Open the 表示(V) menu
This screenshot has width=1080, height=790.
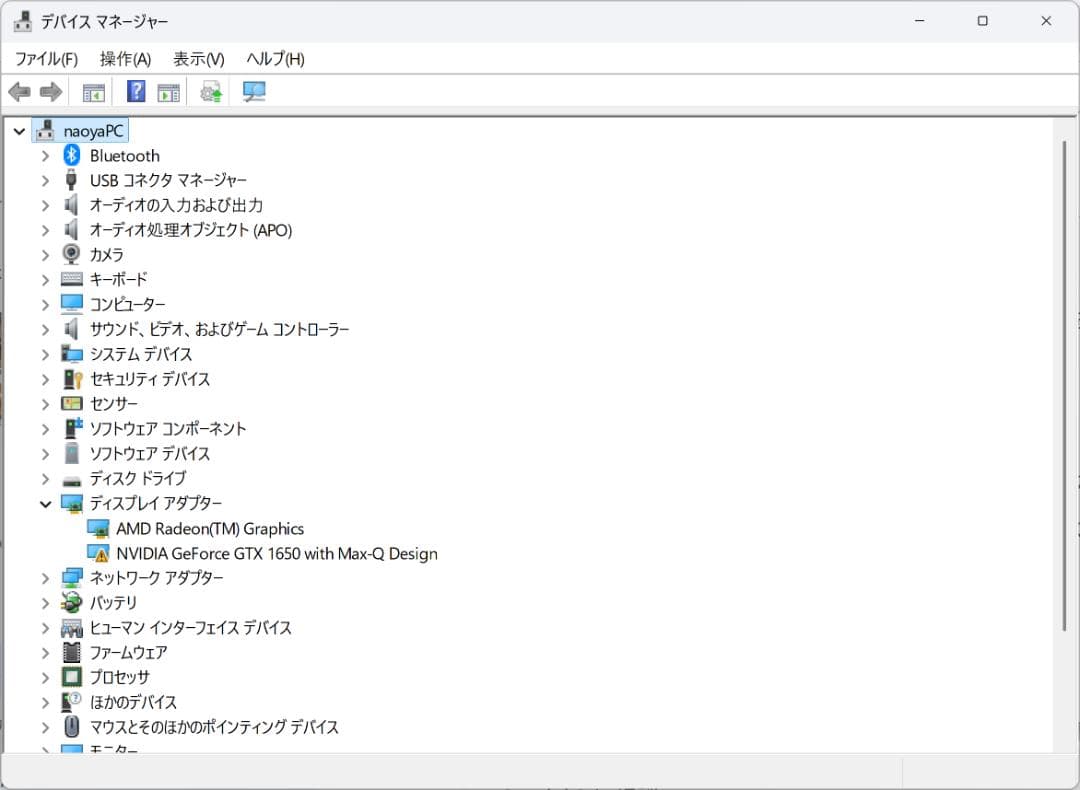point(196,59)
